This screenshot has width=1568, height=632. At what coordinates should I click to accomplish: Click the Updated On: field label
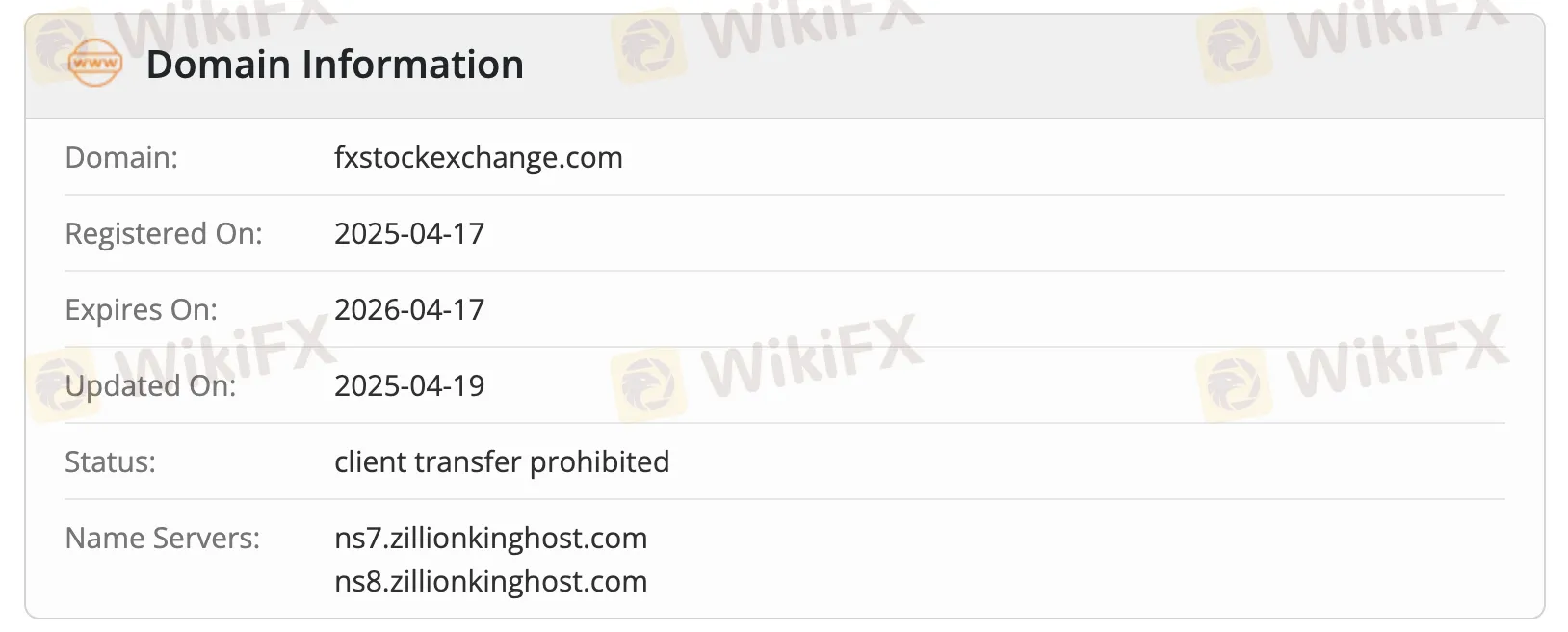(150, 385)
